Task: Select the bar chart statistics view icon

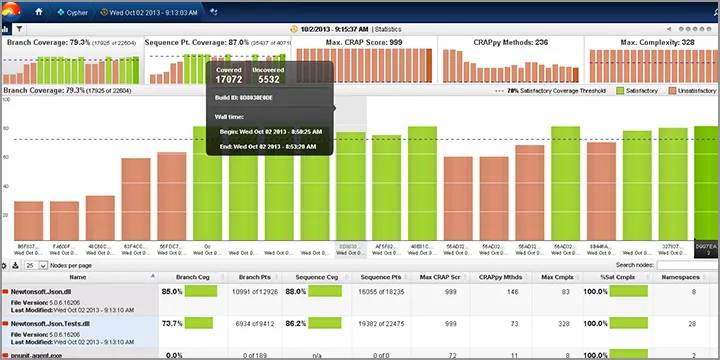Action: [5, 29]
